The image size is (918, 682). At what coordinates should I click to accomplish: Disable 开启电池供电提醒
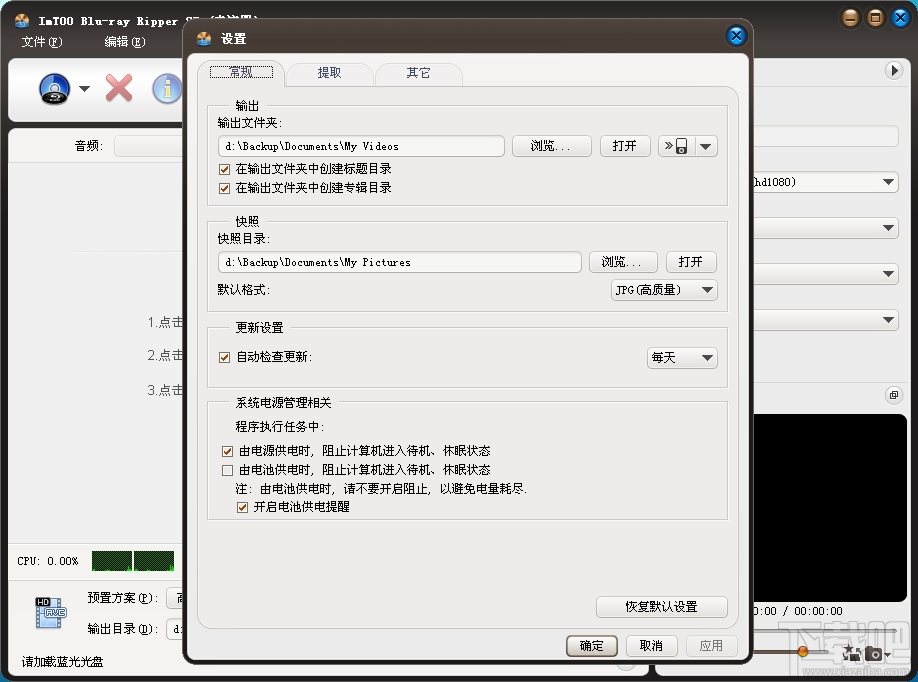coord(243,507)
